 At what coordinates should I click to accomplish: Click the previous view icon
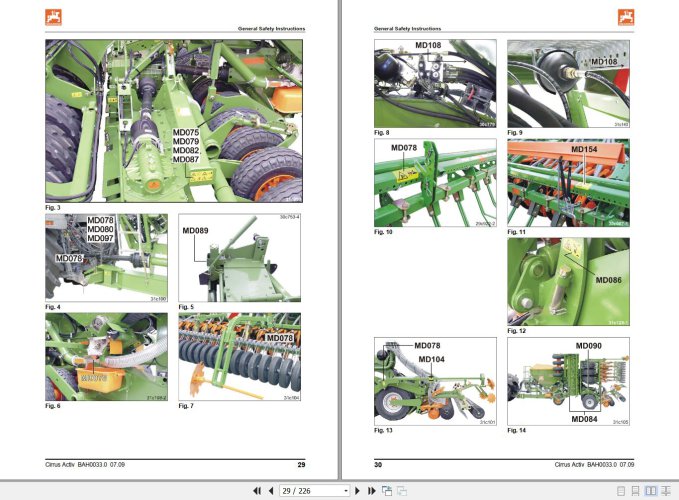point(387,491)
